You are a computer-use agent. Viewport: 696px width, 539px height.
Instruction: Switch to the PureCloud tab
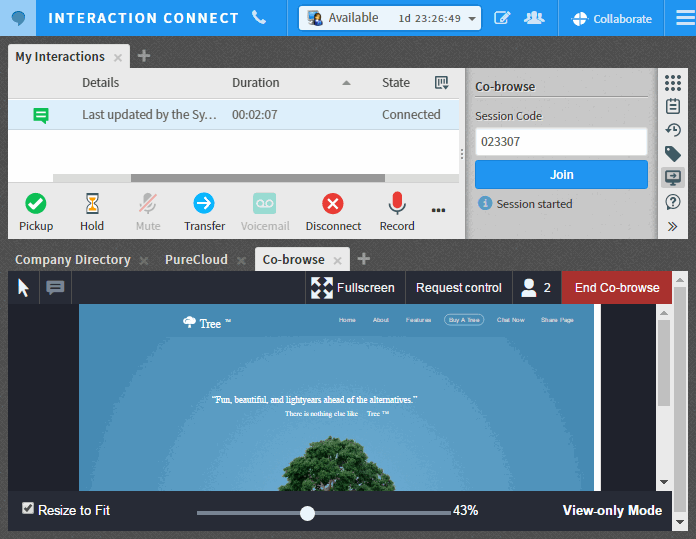click(196, 260)
